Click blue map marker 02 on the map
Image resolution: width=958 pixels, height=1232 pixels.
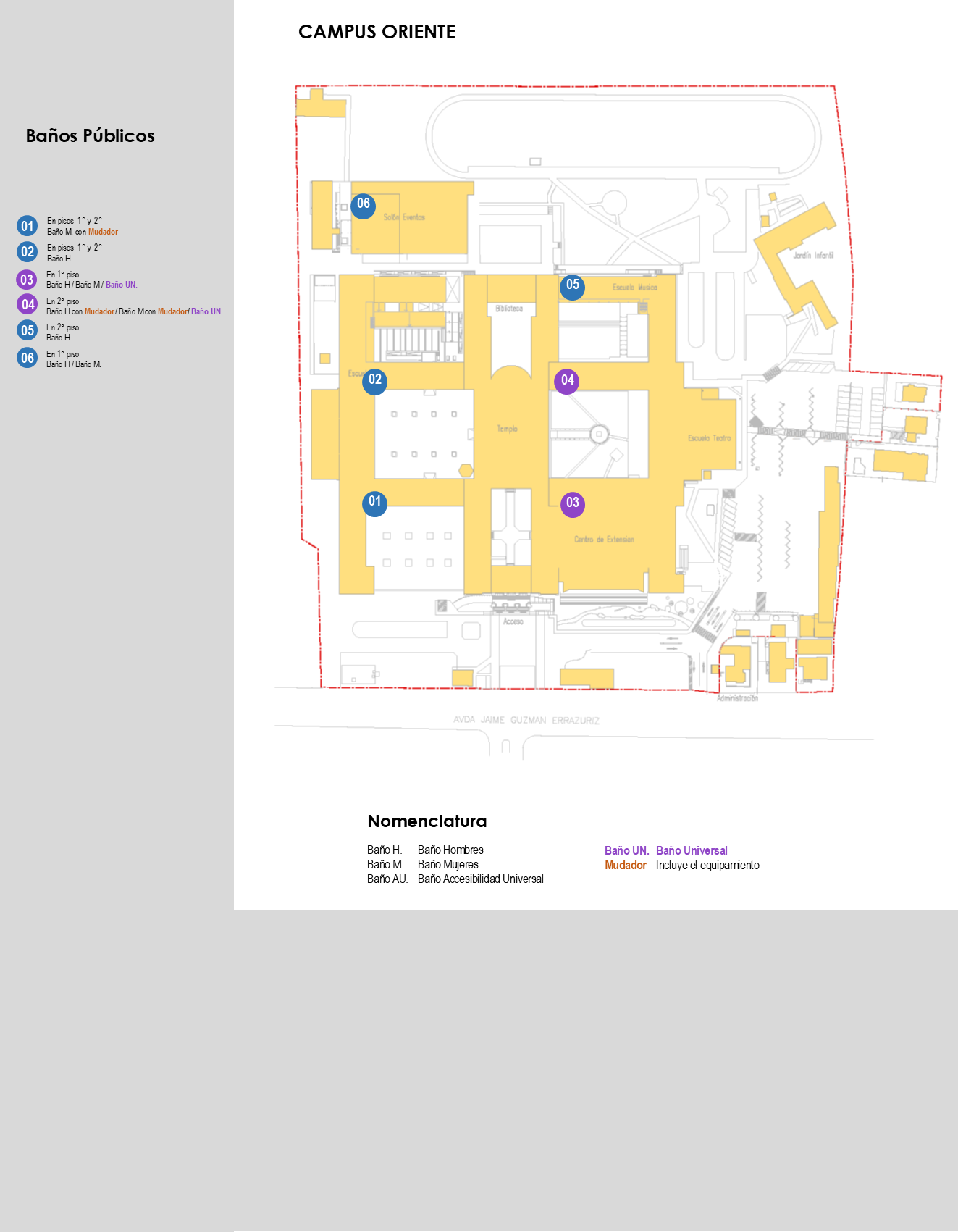click(x=374, y=382)
